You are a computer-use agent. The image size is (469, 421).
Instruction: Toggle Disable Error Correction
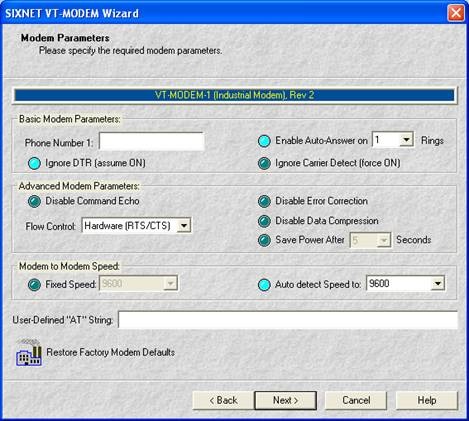[264, 201]
